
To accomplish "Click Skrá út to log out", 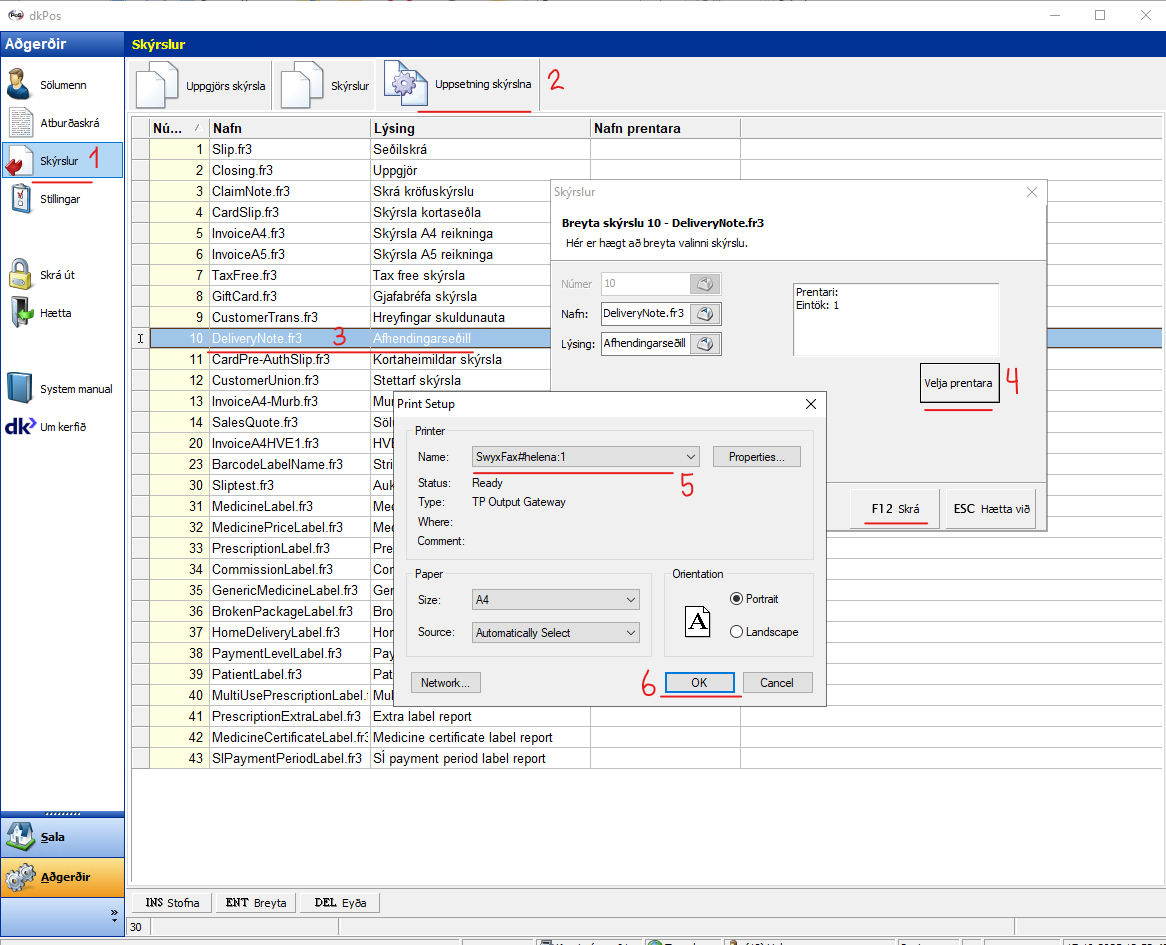I will click(x=56, y=275).
